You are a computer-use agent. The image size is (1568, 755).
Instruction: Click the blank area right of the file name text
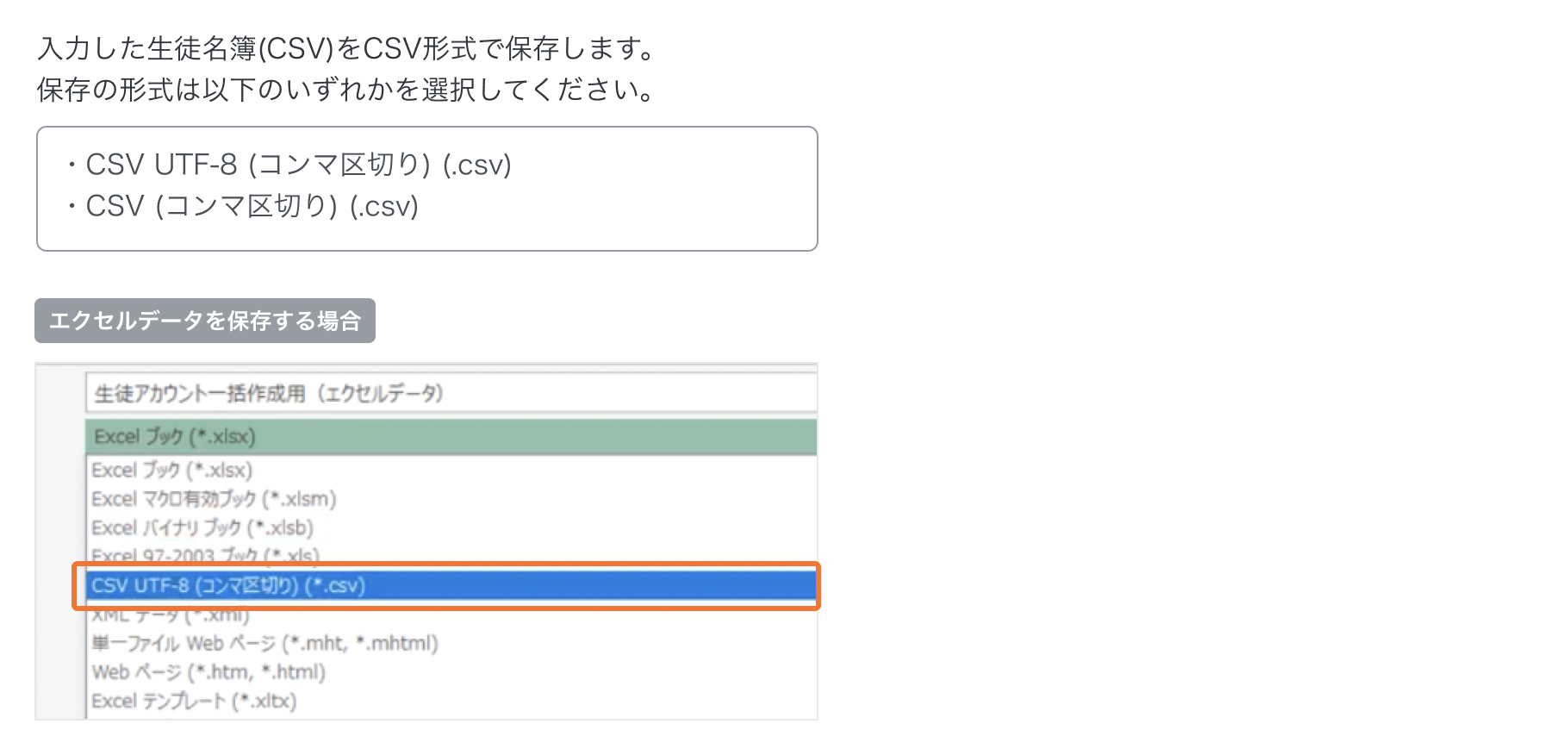pyautogui.click(x=629, y=394)
